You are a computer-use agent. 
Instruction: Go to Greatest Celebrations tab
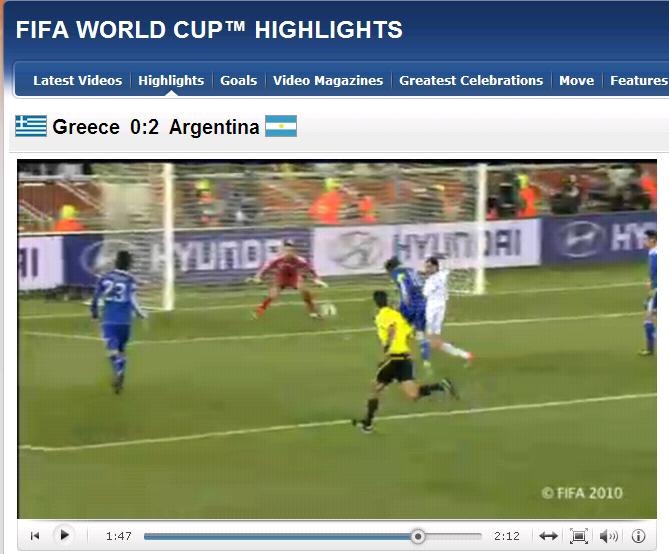click(471, 80)
